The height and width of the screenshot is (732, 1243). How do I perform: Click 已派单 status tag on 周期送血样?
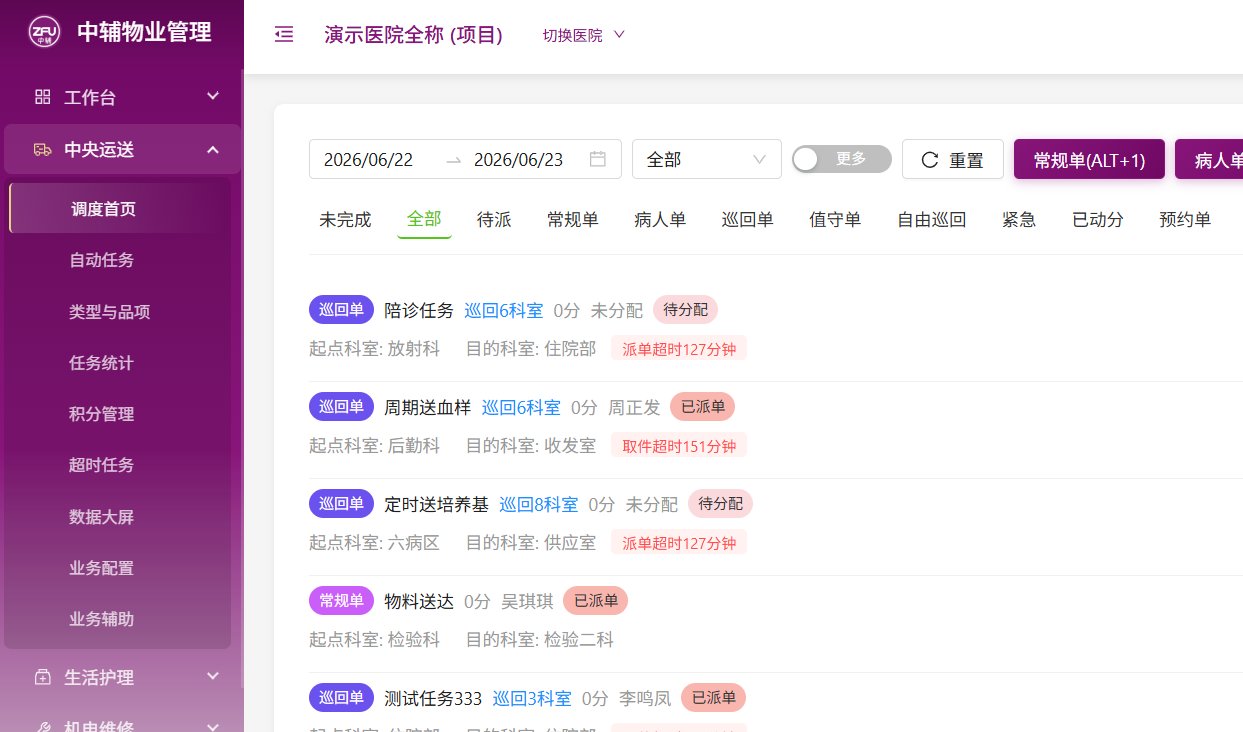(x=703, y=407)
